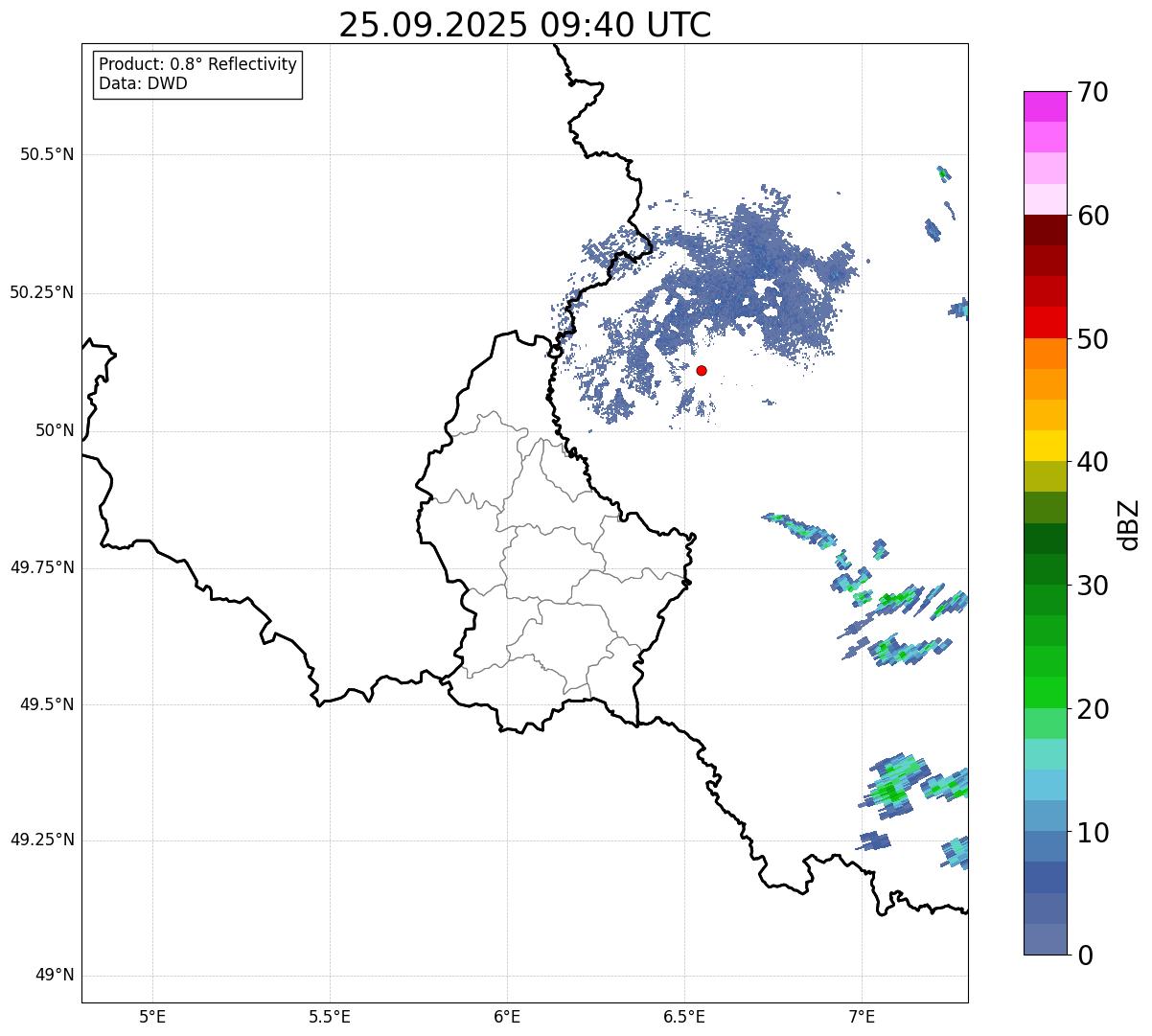The height and width of the screenshot is (1036, 1152).
Task: Click the 50.25°N latitude label
Action: [42, 292]
